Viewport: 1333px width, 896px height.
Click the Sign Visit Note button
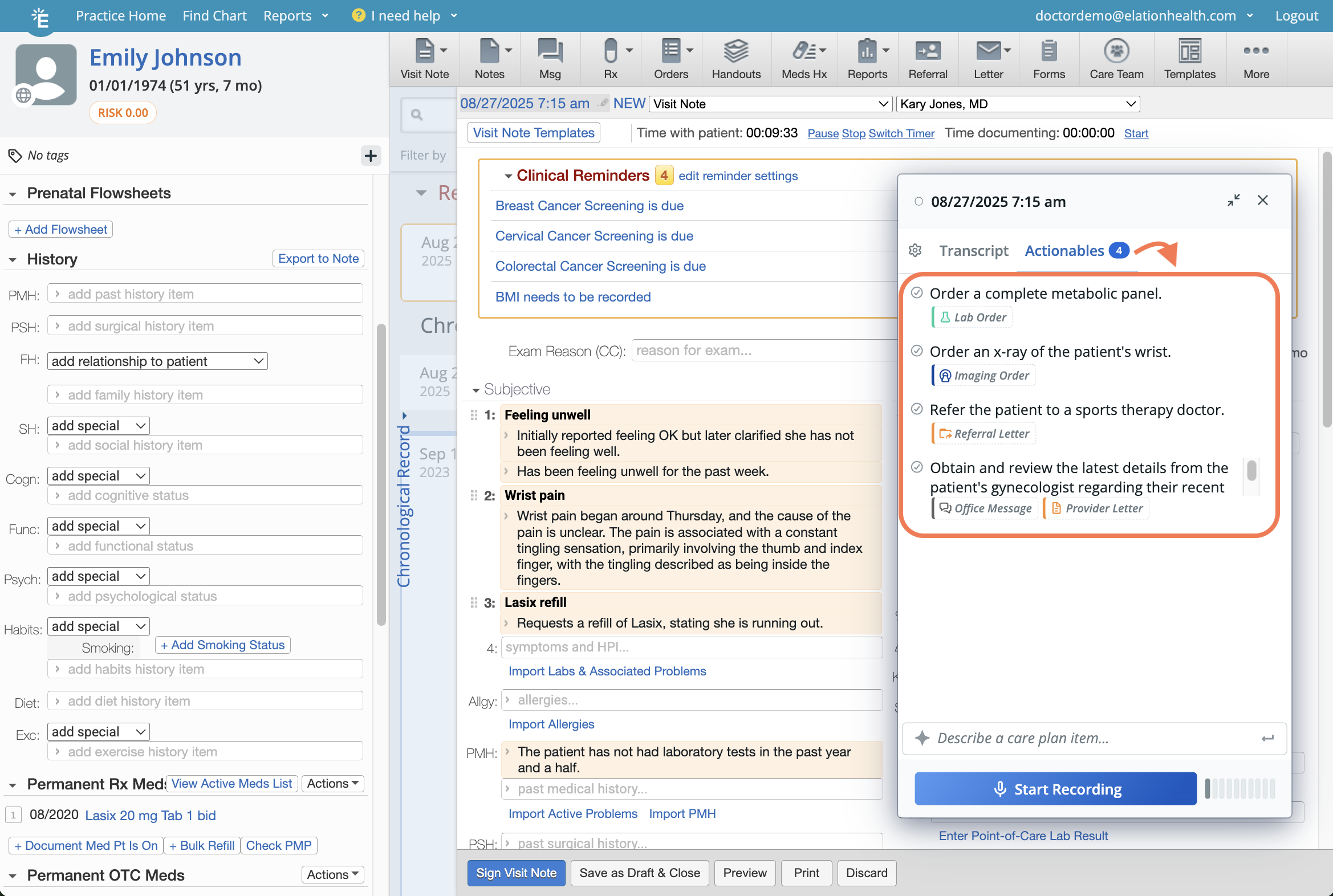point(515,873)
